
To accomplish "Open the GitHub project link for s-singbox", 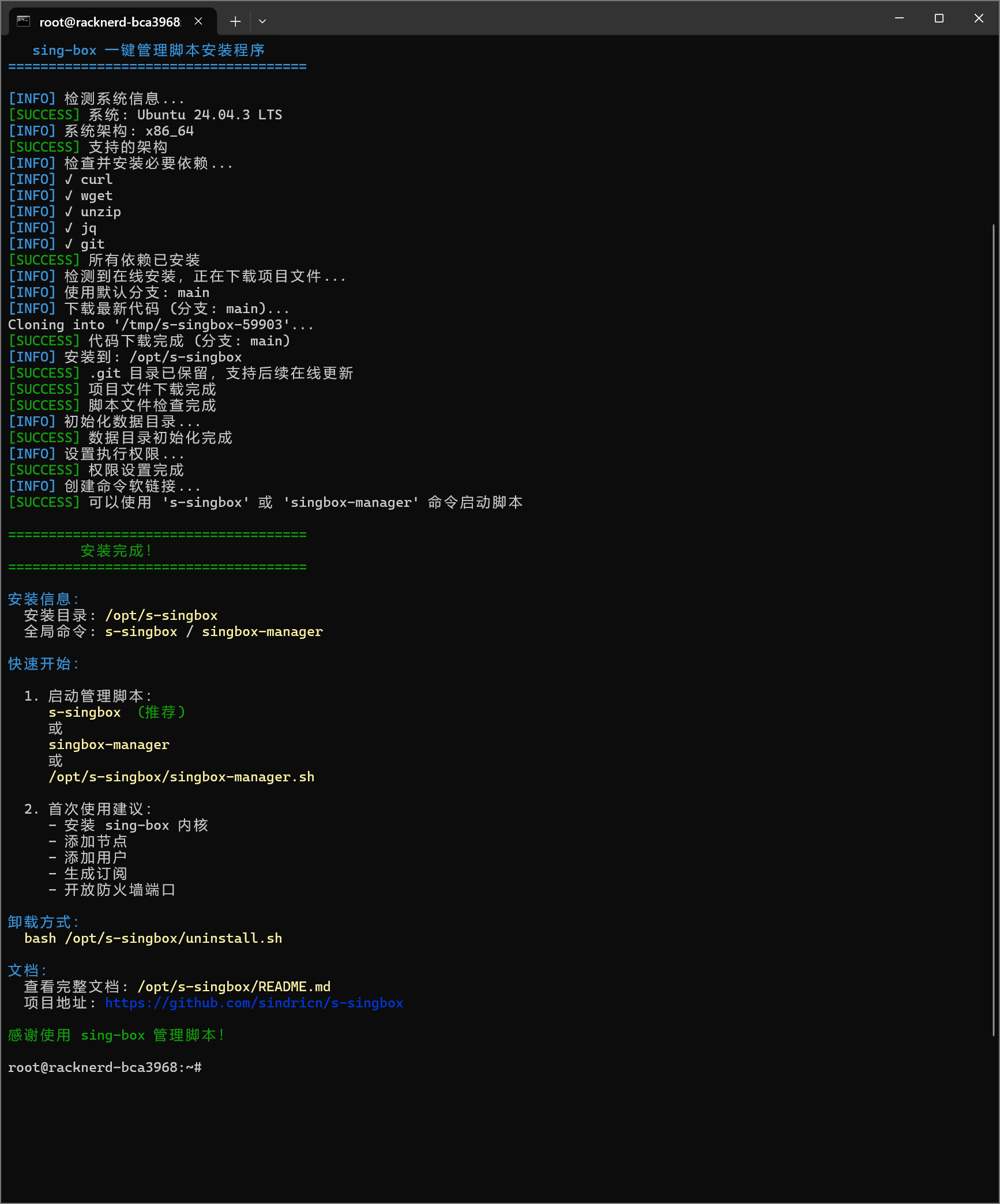I will [254, 1003].
